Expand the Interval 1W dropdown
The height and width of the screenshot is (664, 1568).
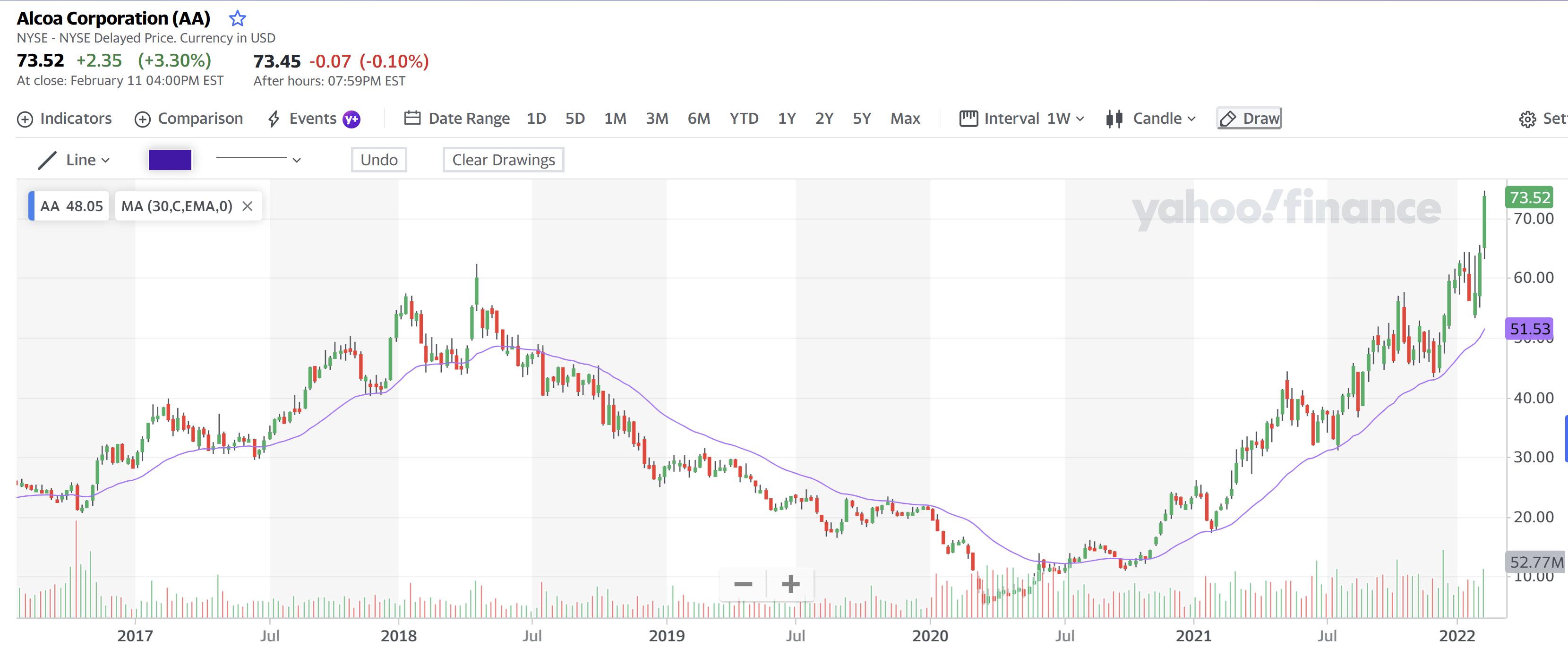click(x=1022, y=119)
